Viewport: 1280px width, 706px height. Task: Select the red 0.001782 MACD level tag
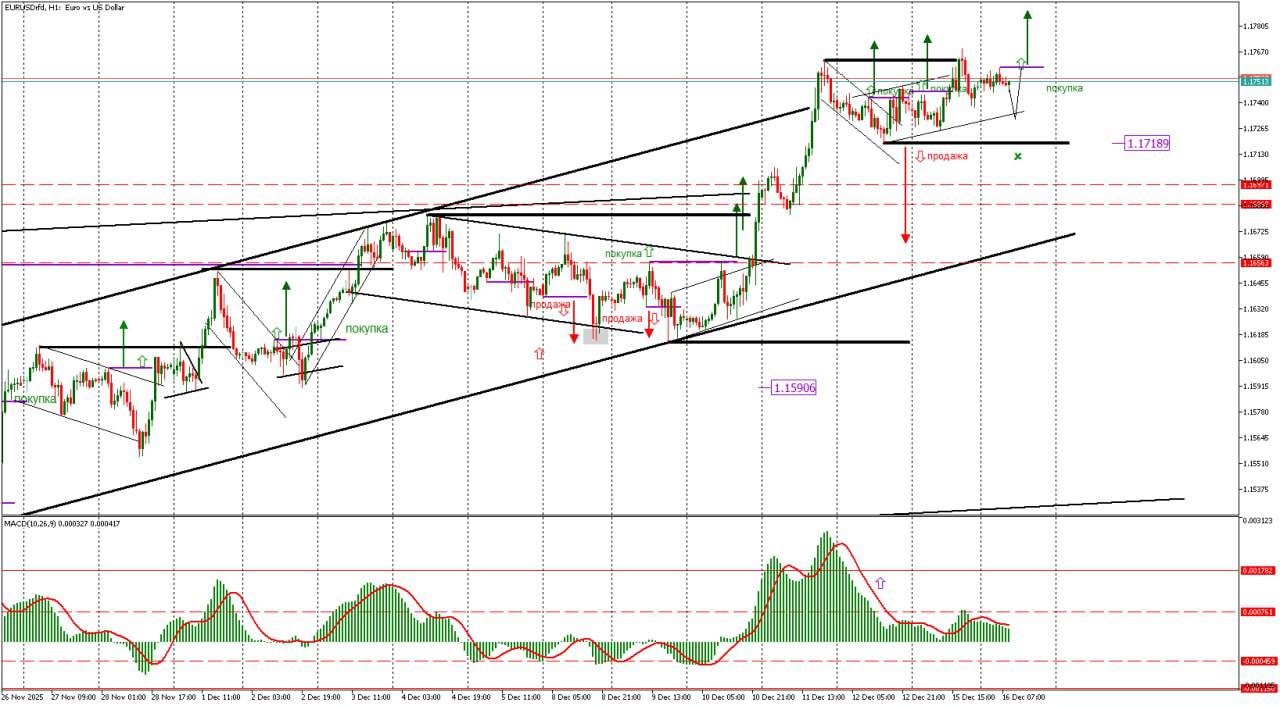click(1256, 571)
